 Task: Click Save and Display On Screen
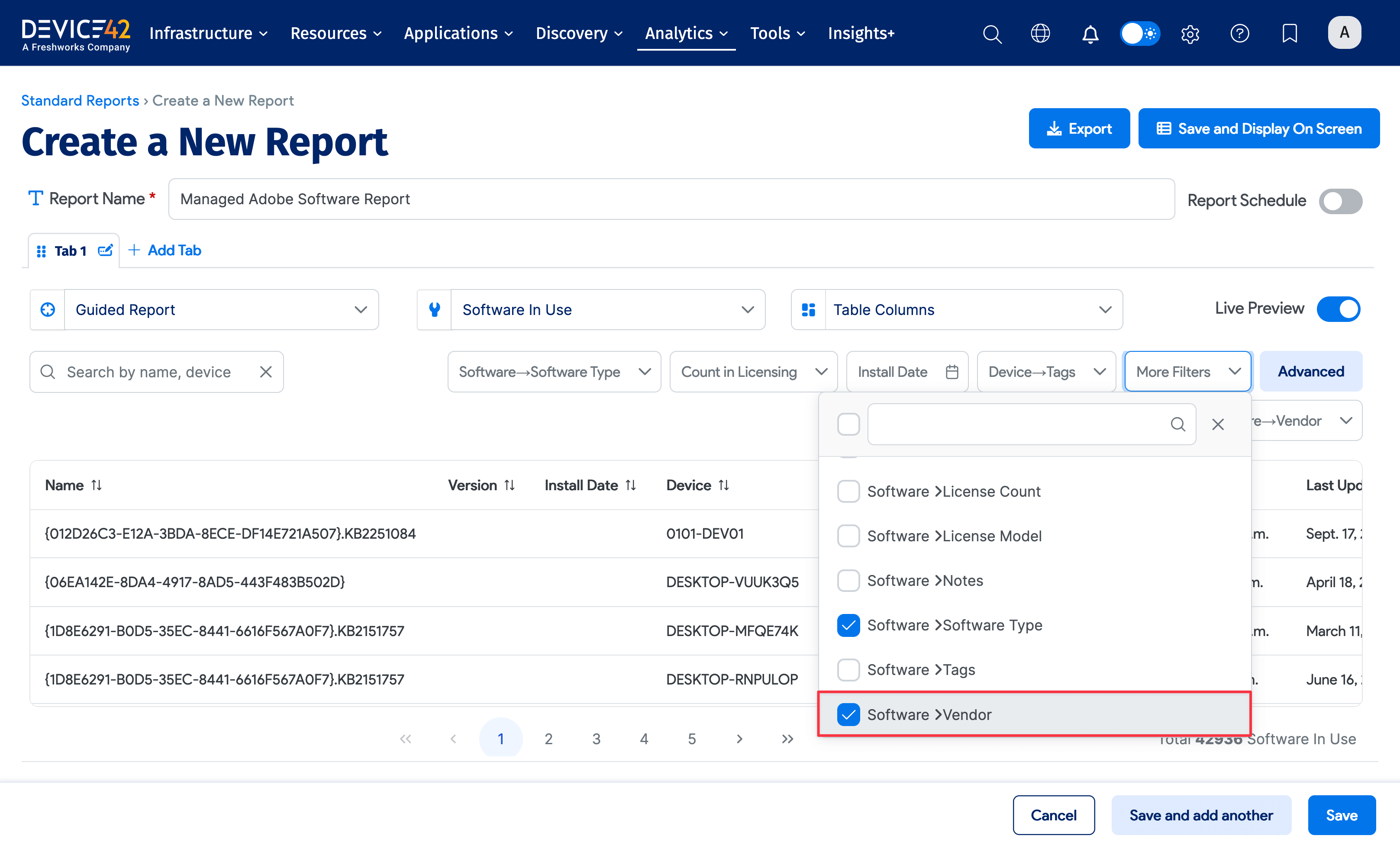(1259, 128)
